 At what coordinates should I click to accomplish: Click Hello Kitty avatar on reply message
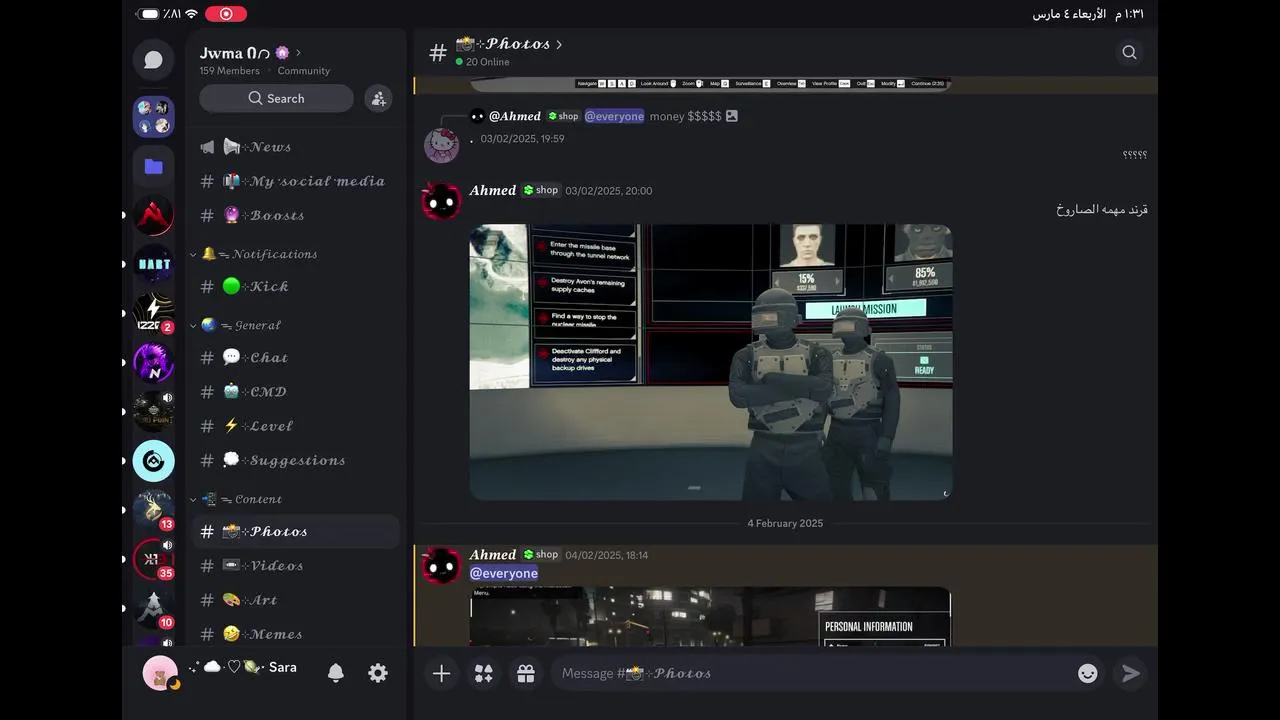tap(441, 145)
